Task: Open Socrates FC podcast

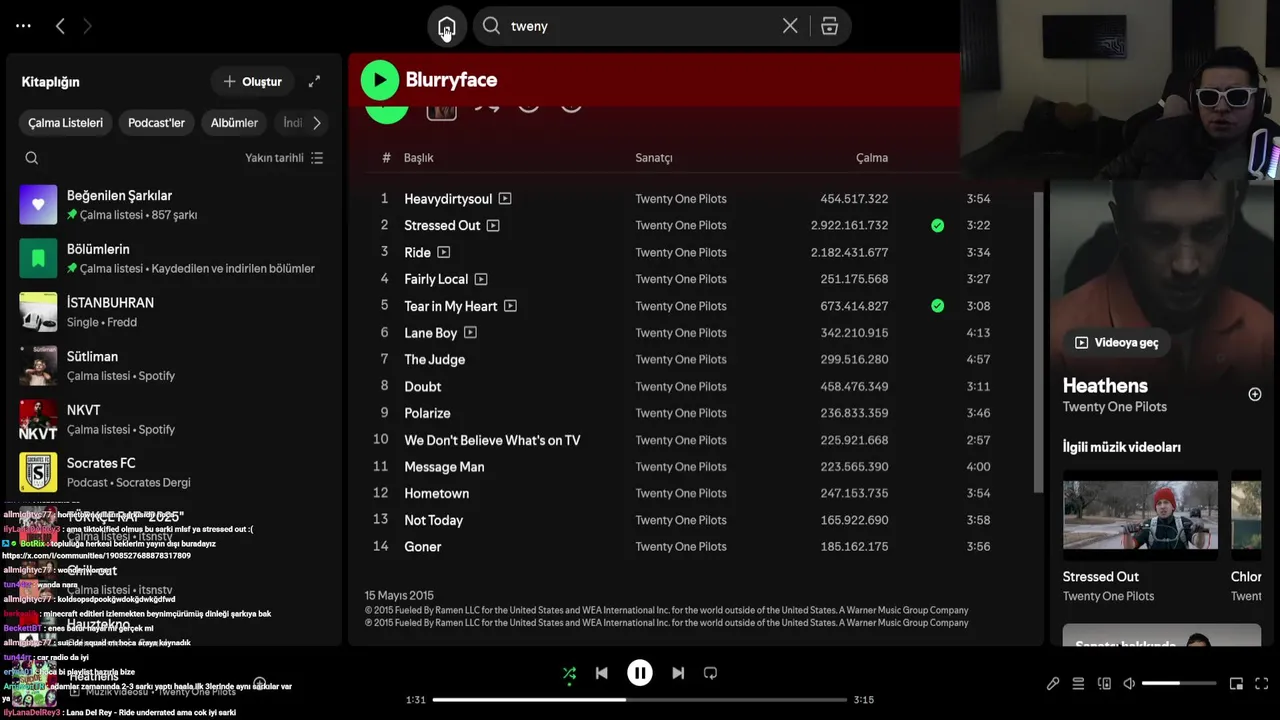Action: pyautogui.click(x=173, y=472)
